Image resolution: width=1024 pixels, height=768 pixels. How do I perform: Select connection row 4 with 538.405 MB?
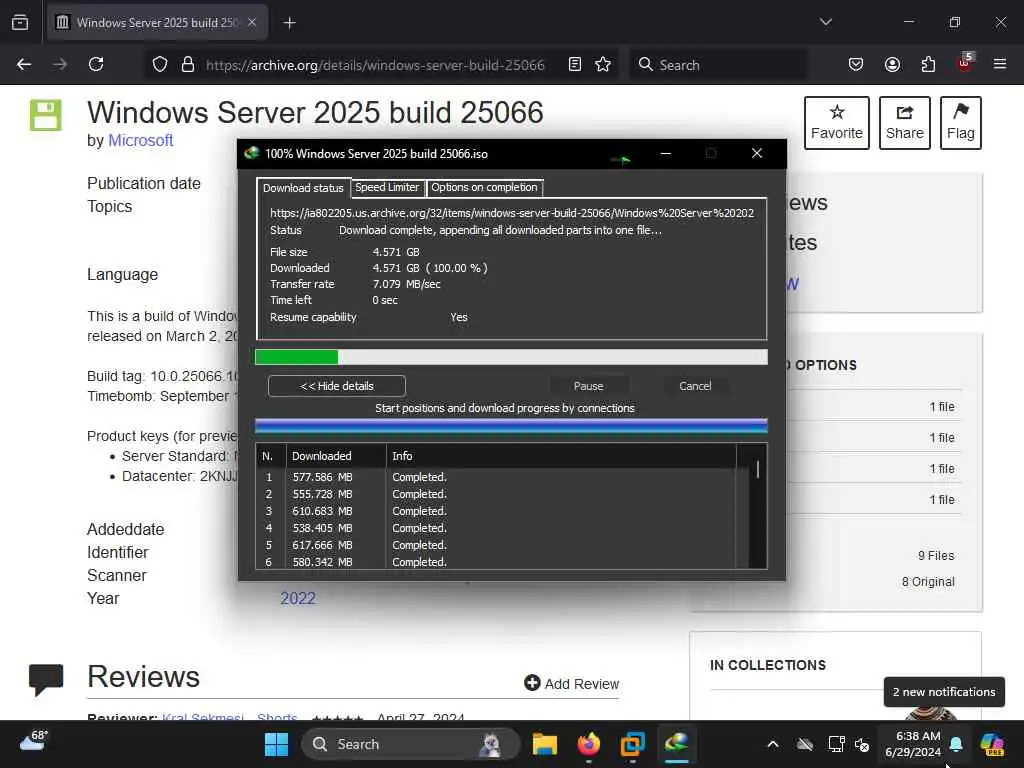pos(496,528)
